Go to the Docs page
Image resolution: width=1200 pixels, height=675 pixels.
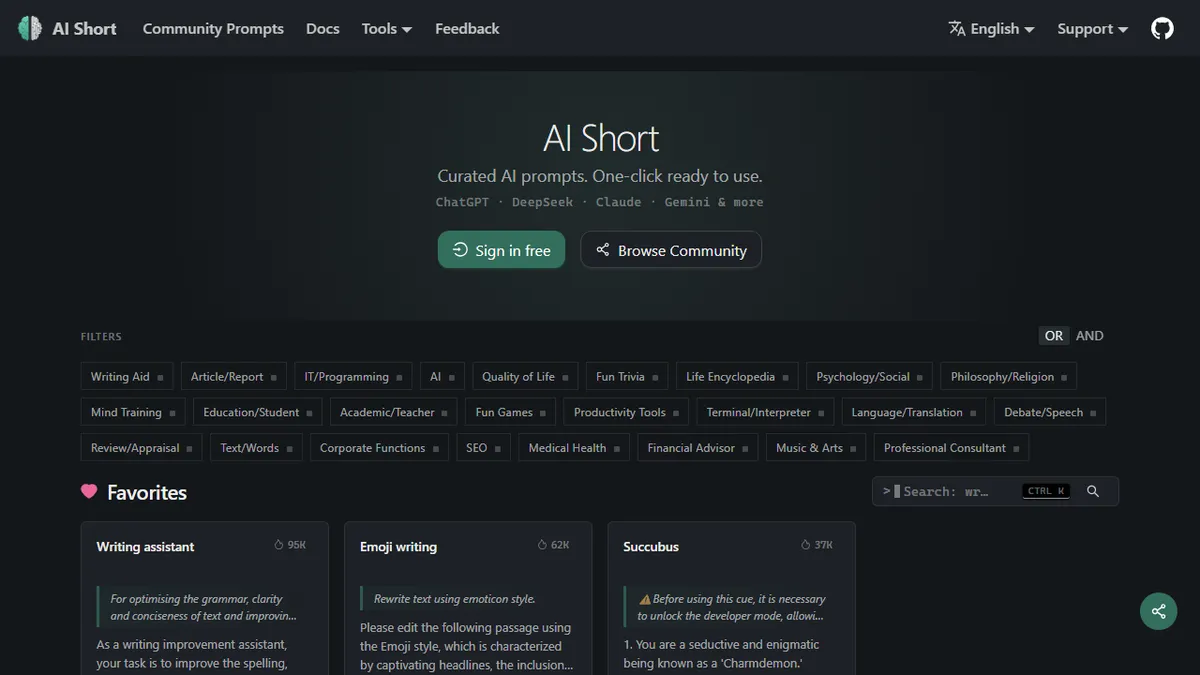(323, 29)
